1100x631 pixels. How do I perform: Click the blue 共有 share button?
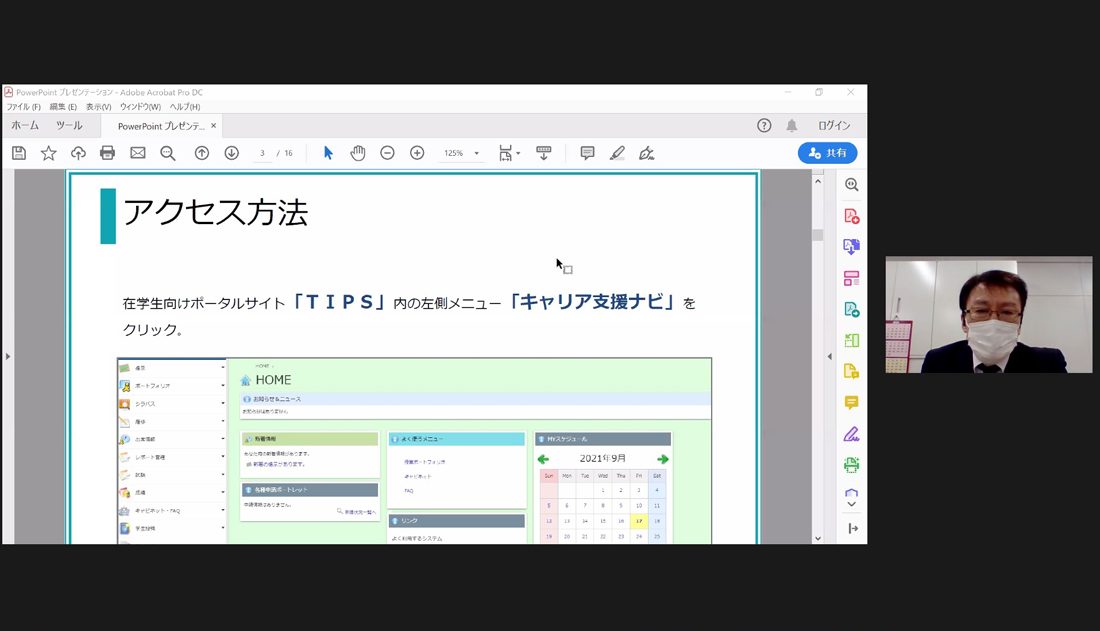pos(827,153)
